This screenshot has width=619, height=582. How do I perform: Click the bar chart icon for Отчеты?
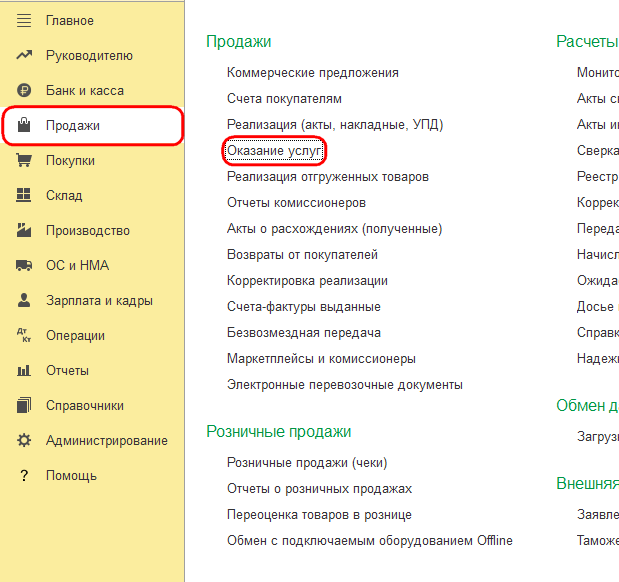[24, 370]
